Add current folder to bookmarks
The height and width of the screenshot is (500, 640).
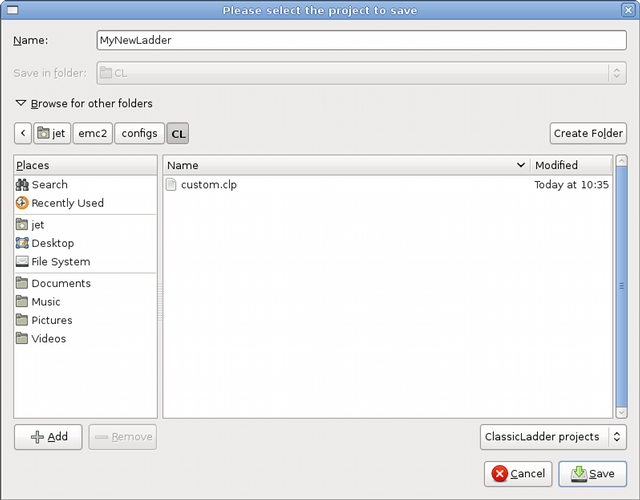(48, 437)
